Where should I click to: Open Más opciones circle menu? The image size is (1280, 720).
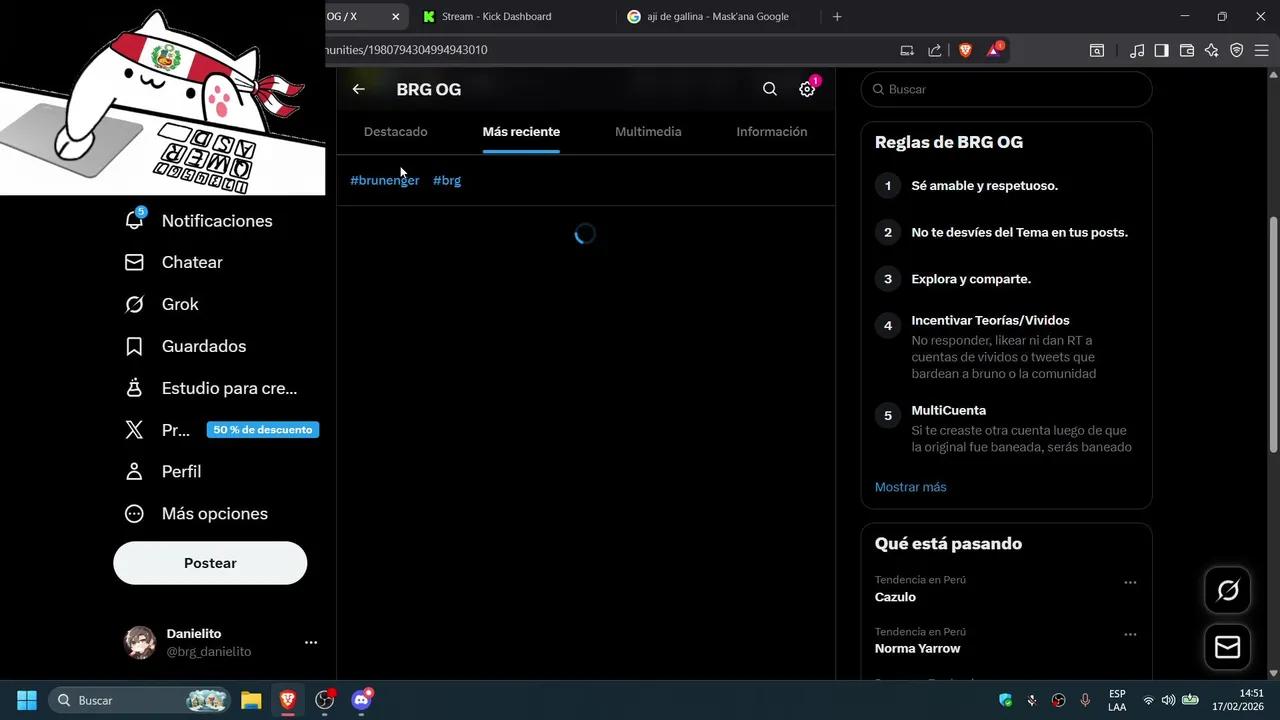[134, 513]
